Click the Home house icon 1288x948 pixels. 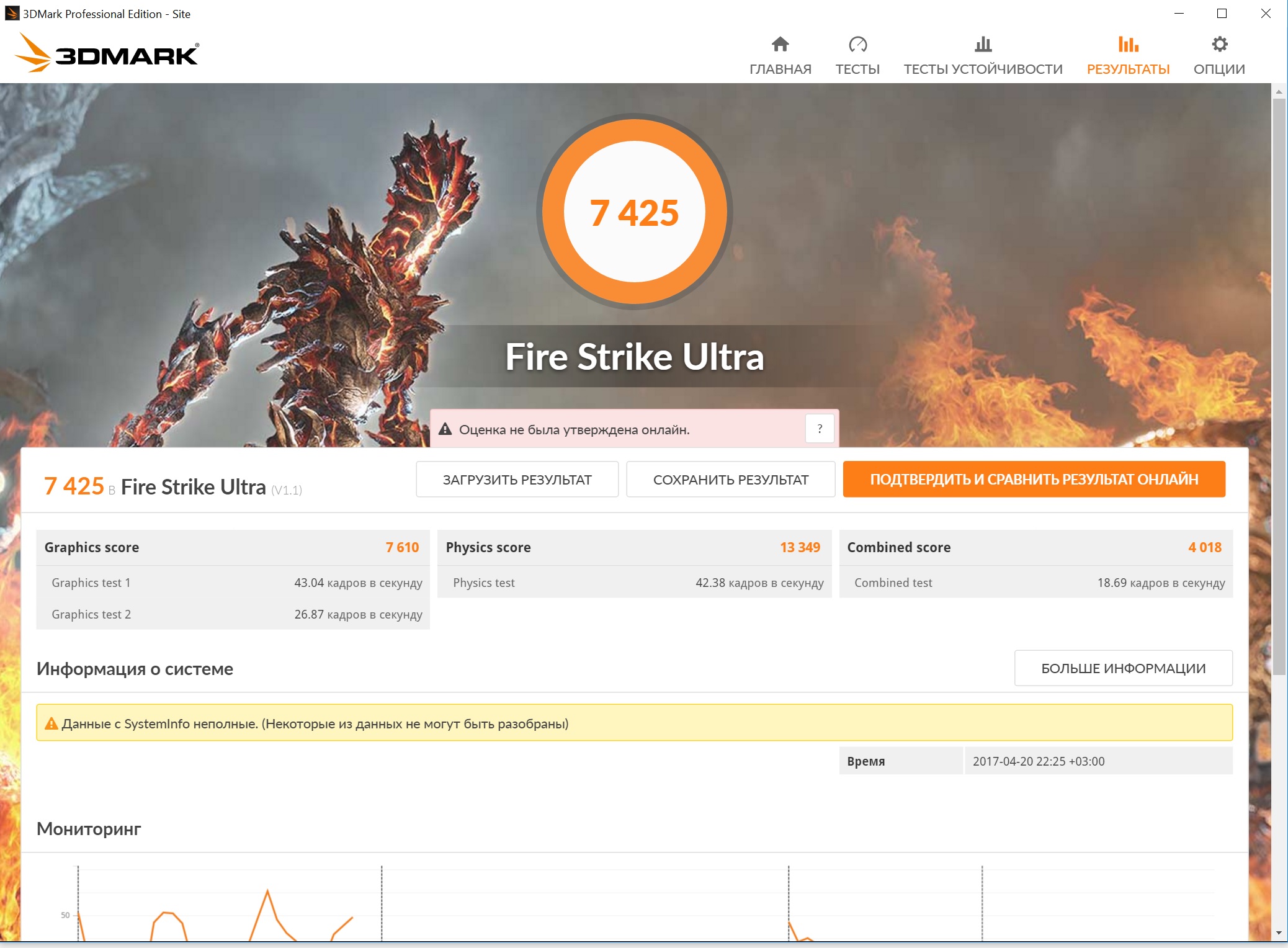coord(780,45)
